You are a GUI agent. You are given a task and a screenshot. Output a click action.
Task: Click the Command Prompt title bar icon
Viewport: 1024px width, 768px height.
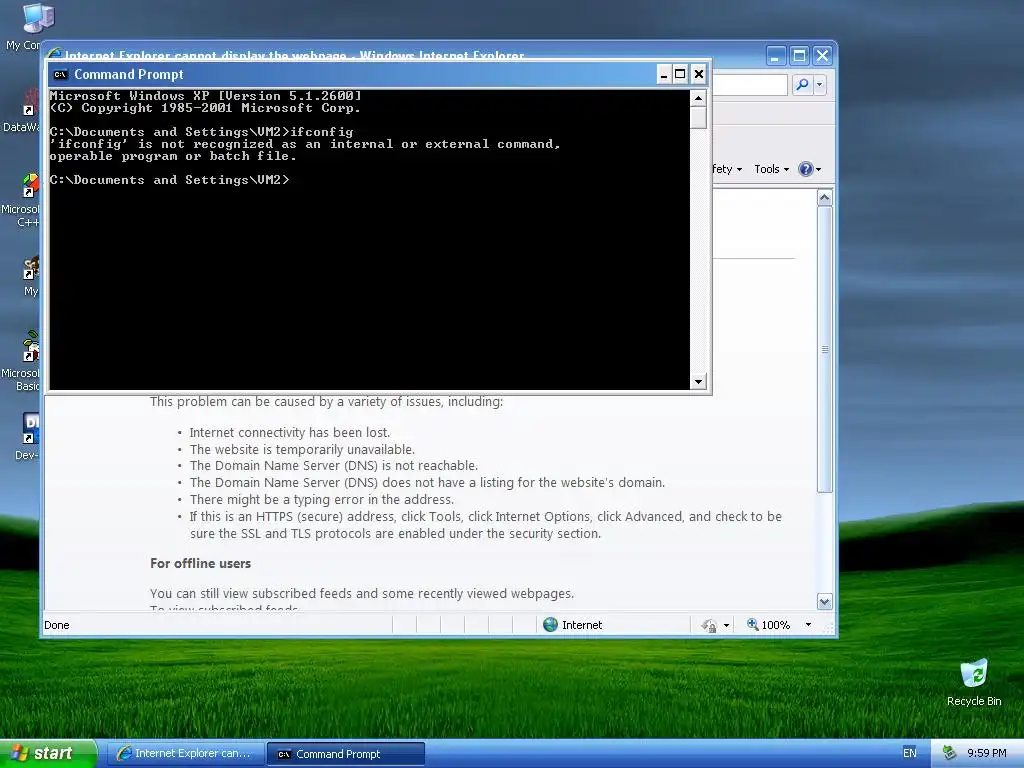coord(60,74)
